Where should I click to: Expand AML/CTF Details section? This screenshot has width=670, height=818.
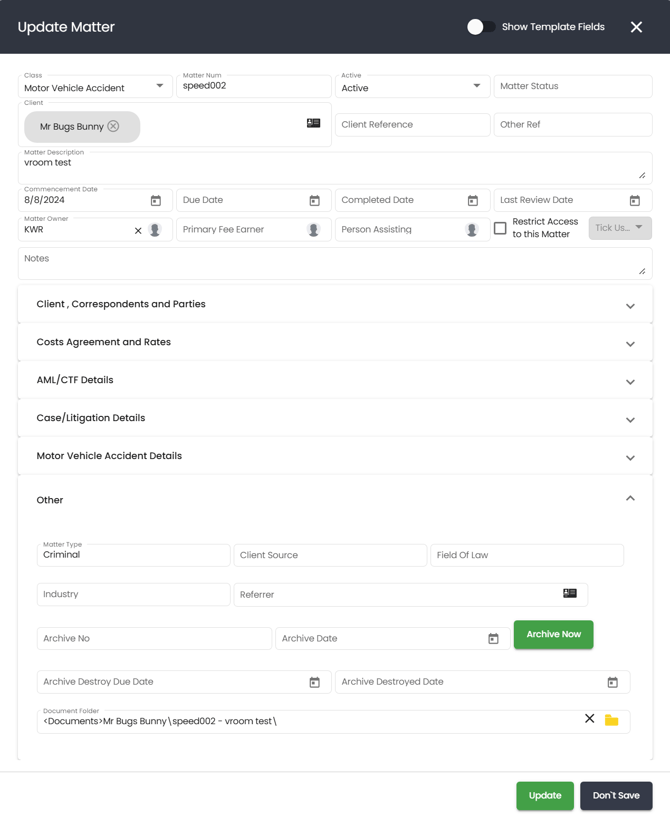335,380
